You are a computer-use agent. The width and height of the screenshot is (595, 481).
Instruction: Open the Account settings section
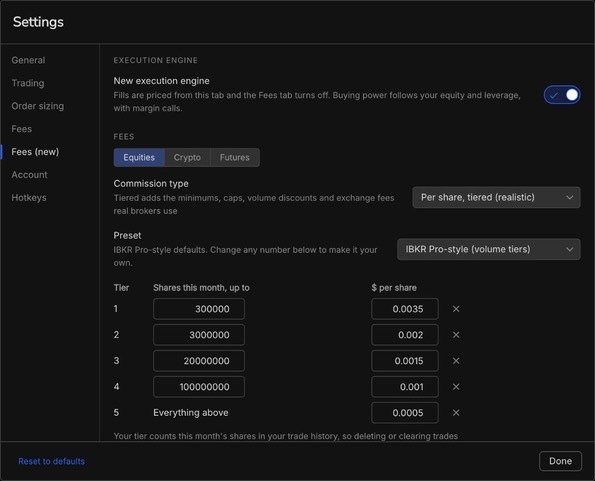click(x=29, y=175)
